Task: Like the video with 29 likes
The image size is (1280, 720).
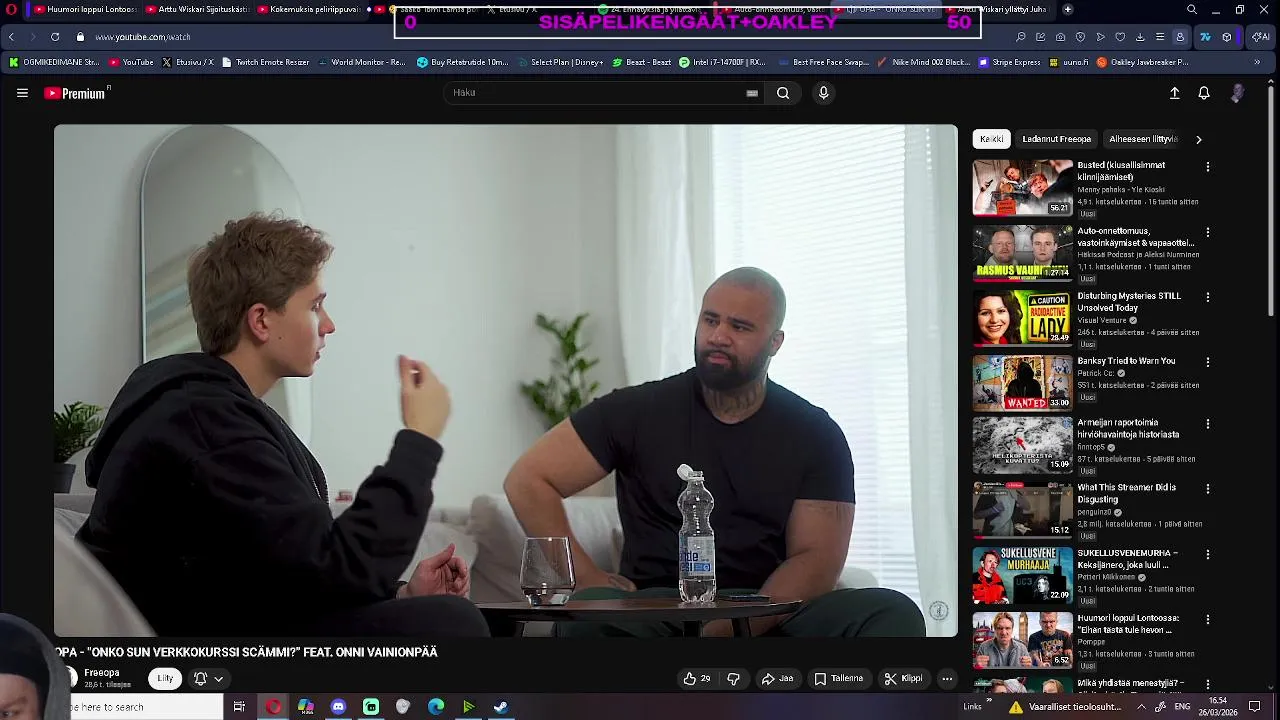Action: pyautogui.click(x=697, y=678)
